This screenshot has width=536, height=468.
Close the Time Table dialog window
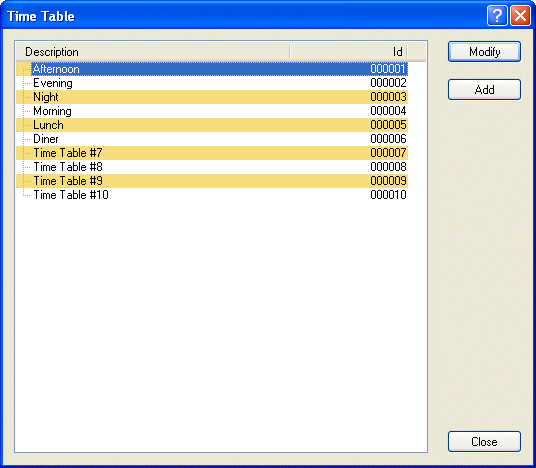pyautogui.click(x=520, y=15)
